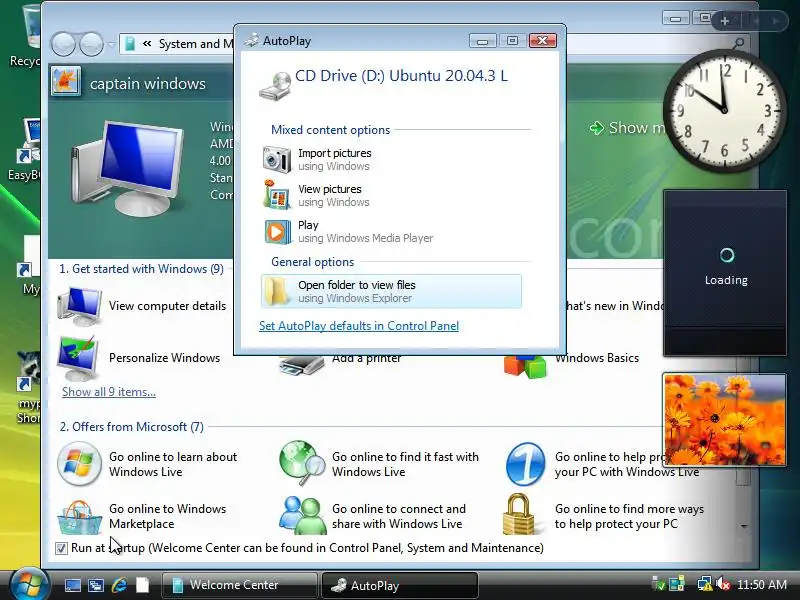Click Personalize Windows label
The width and height of the screenshot is (800, 600).
click(x=164, y=358)
